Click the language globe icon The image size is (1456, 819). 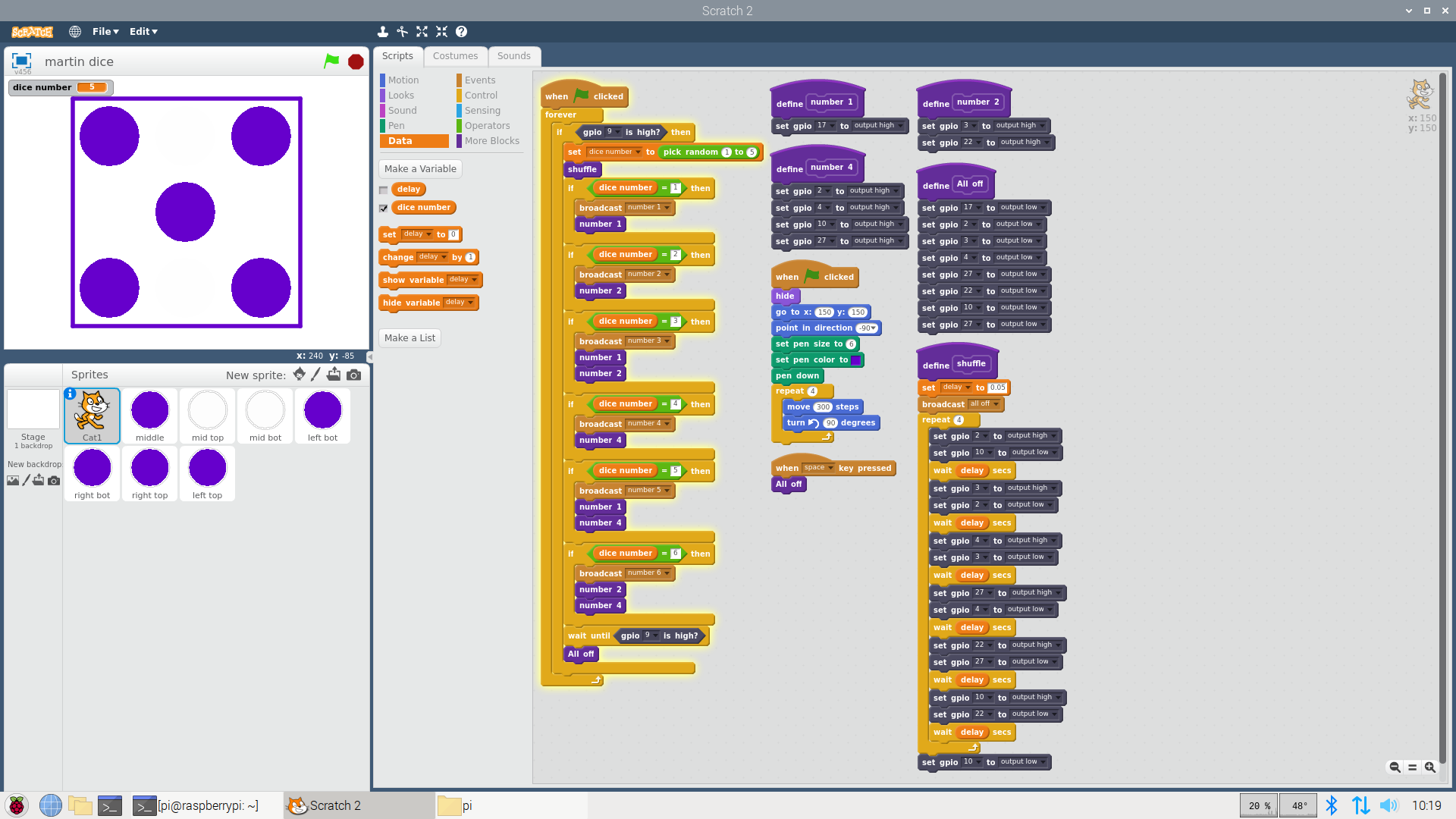(x=75, y=32)
